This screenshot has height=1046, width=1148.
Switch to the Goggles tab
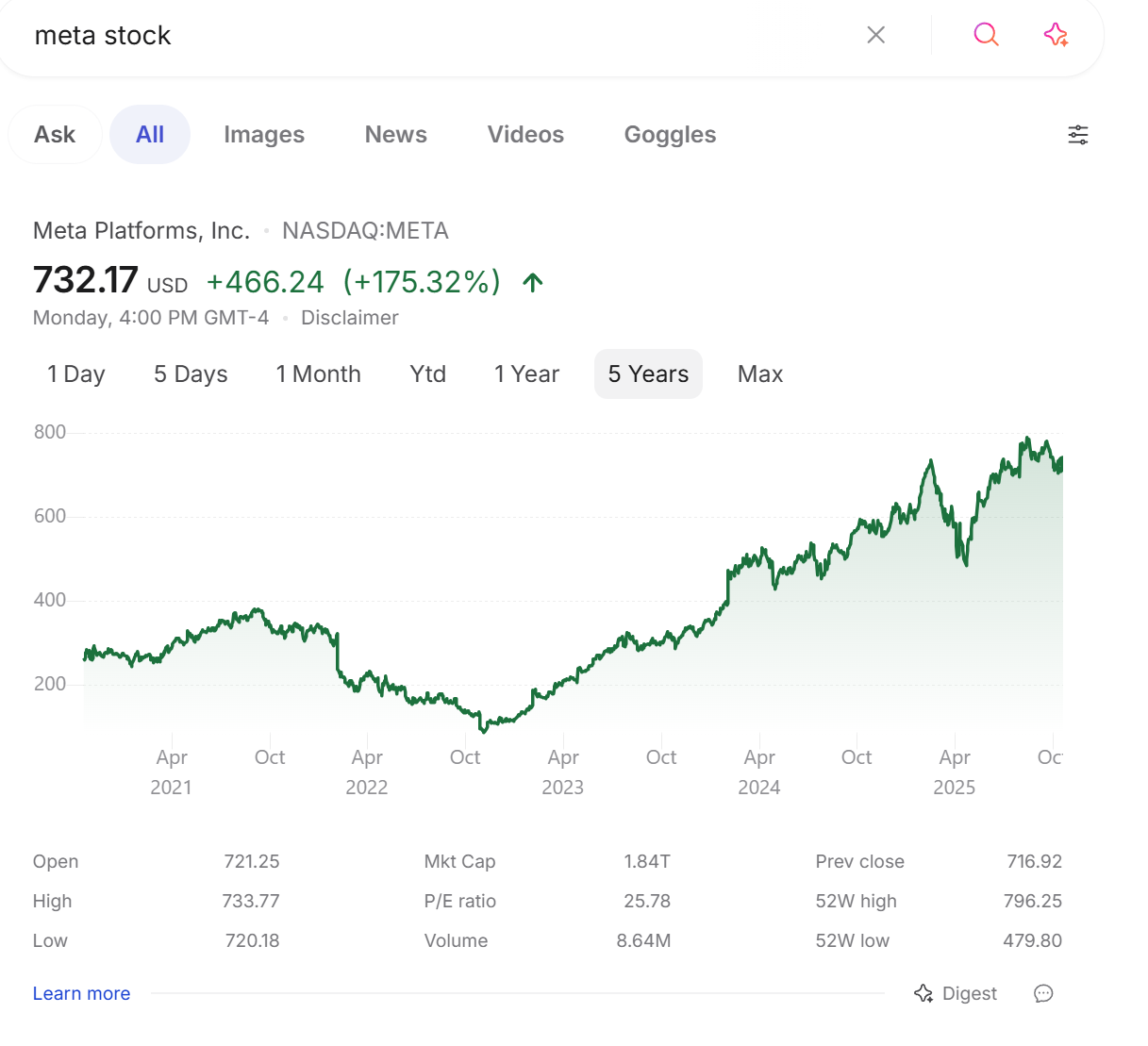point(670,135)
